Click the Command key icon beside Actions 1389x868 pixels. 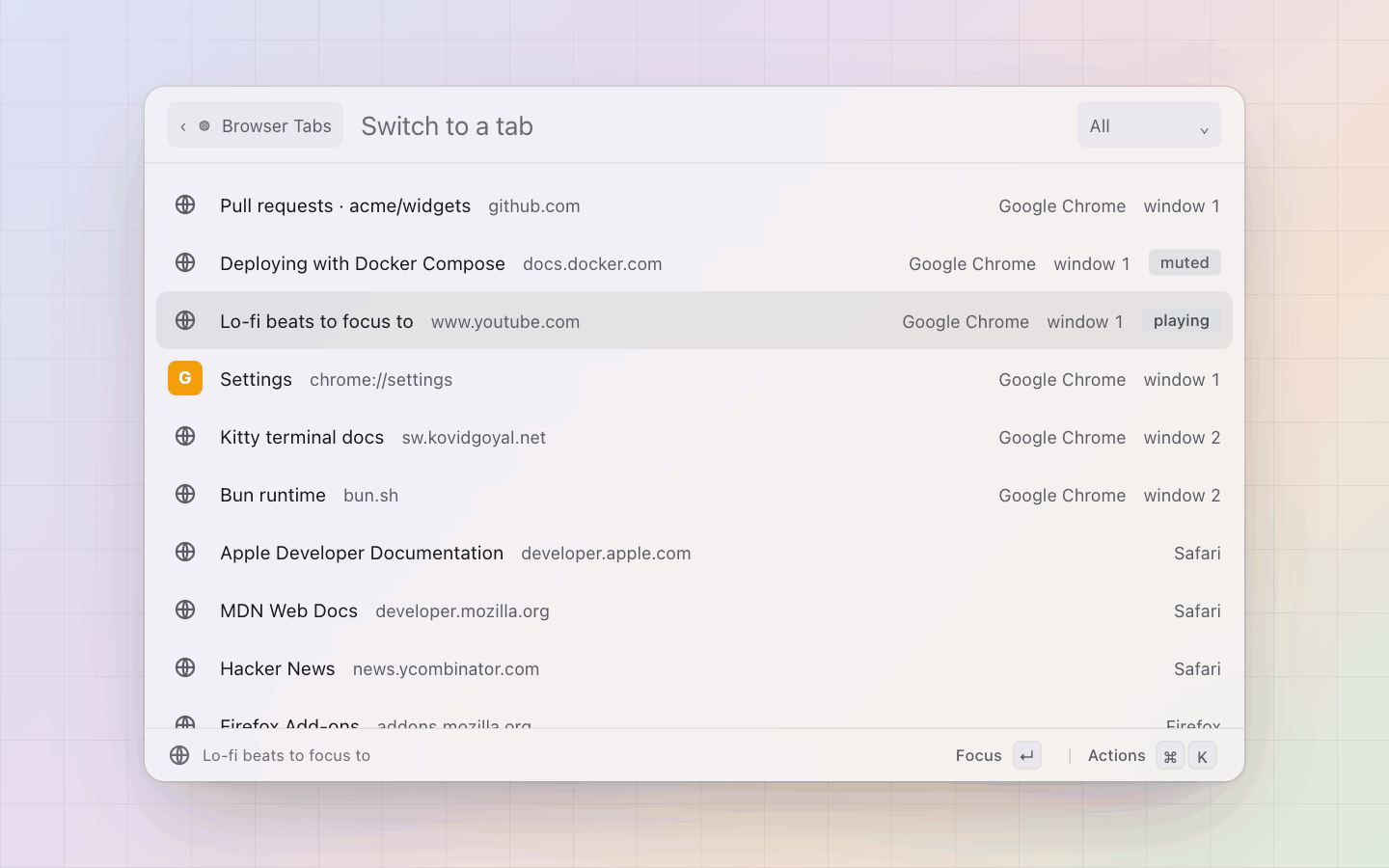point(1170,756)
